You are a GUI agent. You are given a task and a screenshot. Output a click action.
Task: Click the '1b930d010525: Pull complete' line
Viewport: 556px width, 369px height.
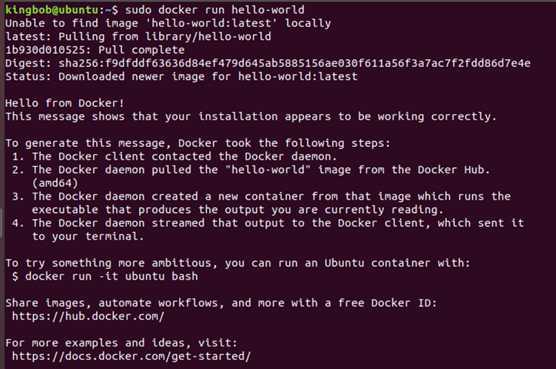click(95, 50)
